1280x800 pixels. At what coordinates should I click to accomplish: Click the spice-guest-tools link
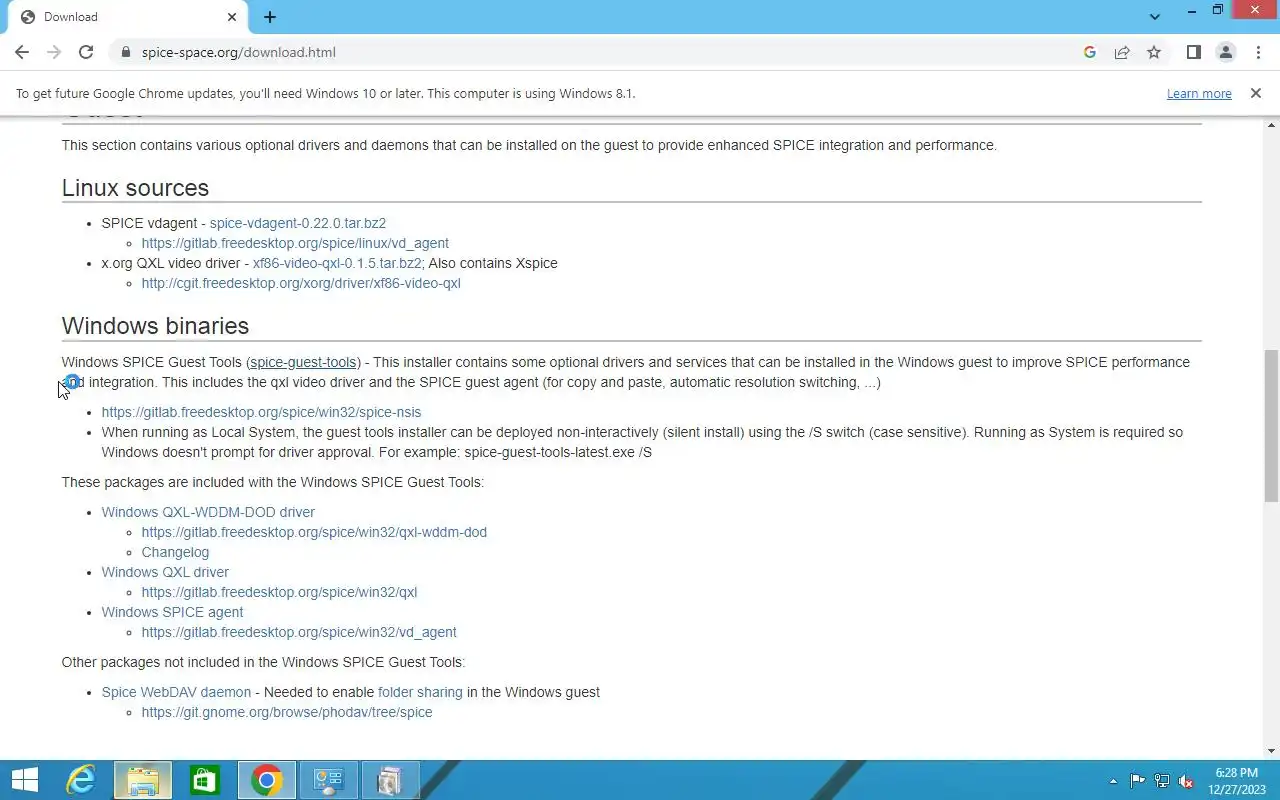click(303, 362)
